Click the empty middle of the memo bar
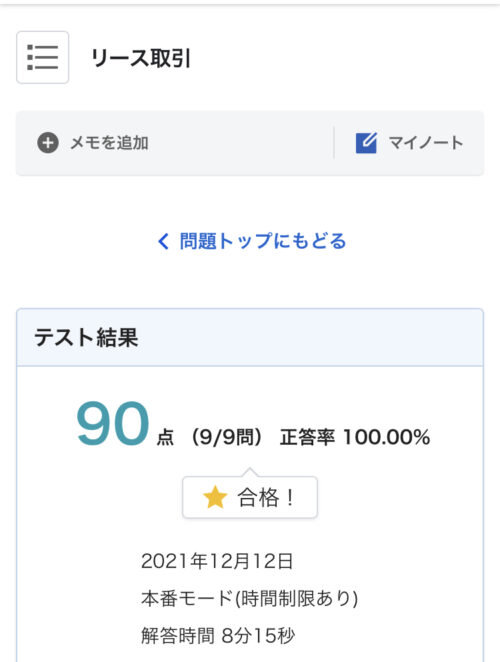The height and width of the screenshot is (662, 500). 241,143
